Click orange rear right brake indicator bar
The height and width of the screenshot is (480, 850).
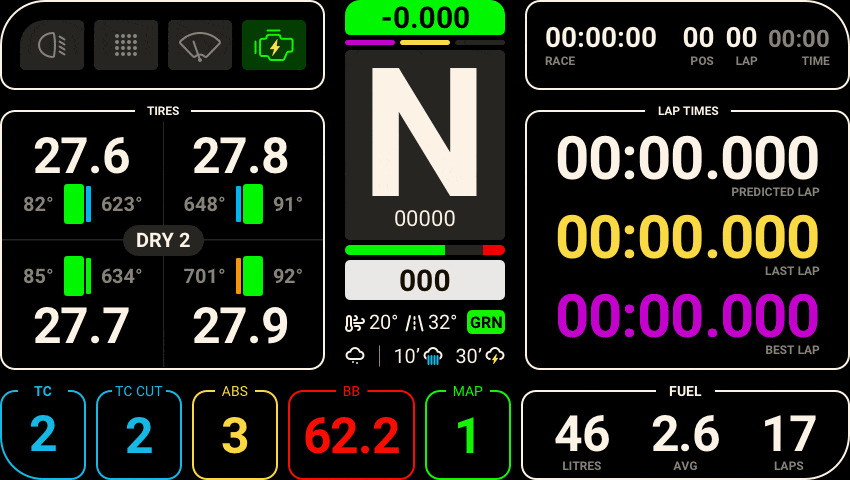point(238,276)
